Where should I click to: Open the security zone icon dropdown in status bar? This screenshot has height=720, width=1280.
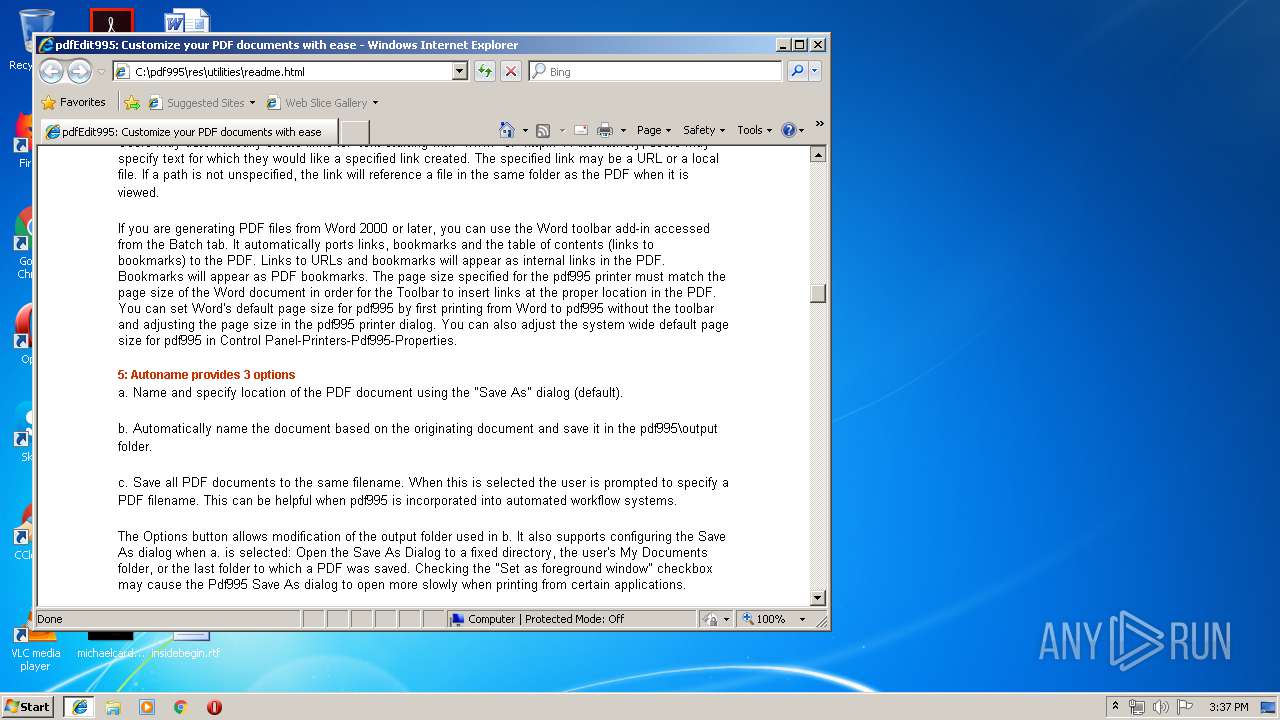[716, 619]
